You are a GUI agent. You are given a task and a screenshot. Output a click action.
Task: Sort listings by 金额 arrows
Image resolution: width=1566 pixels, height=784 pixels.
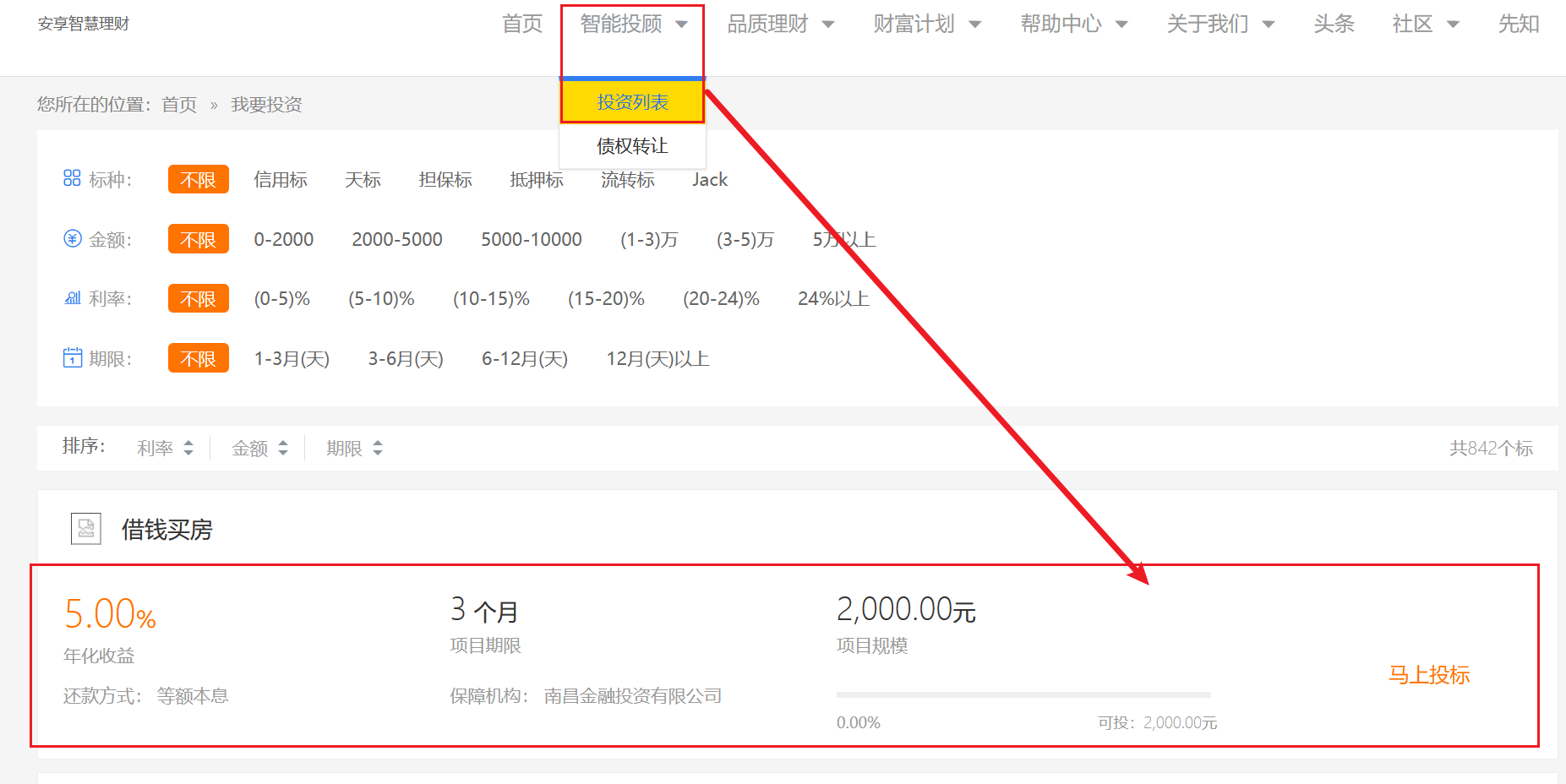click(x=283, y=448)
